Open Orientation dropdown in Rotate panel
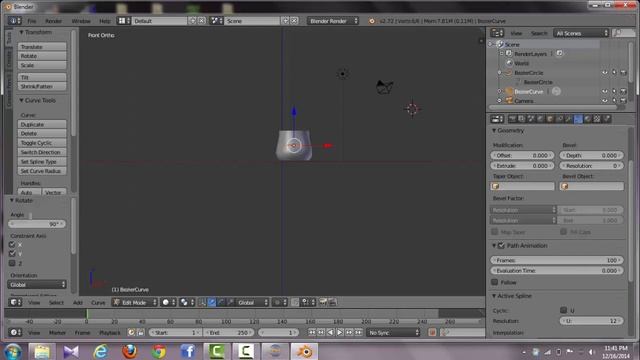This screenshot has height=360, width=640. 37,284
